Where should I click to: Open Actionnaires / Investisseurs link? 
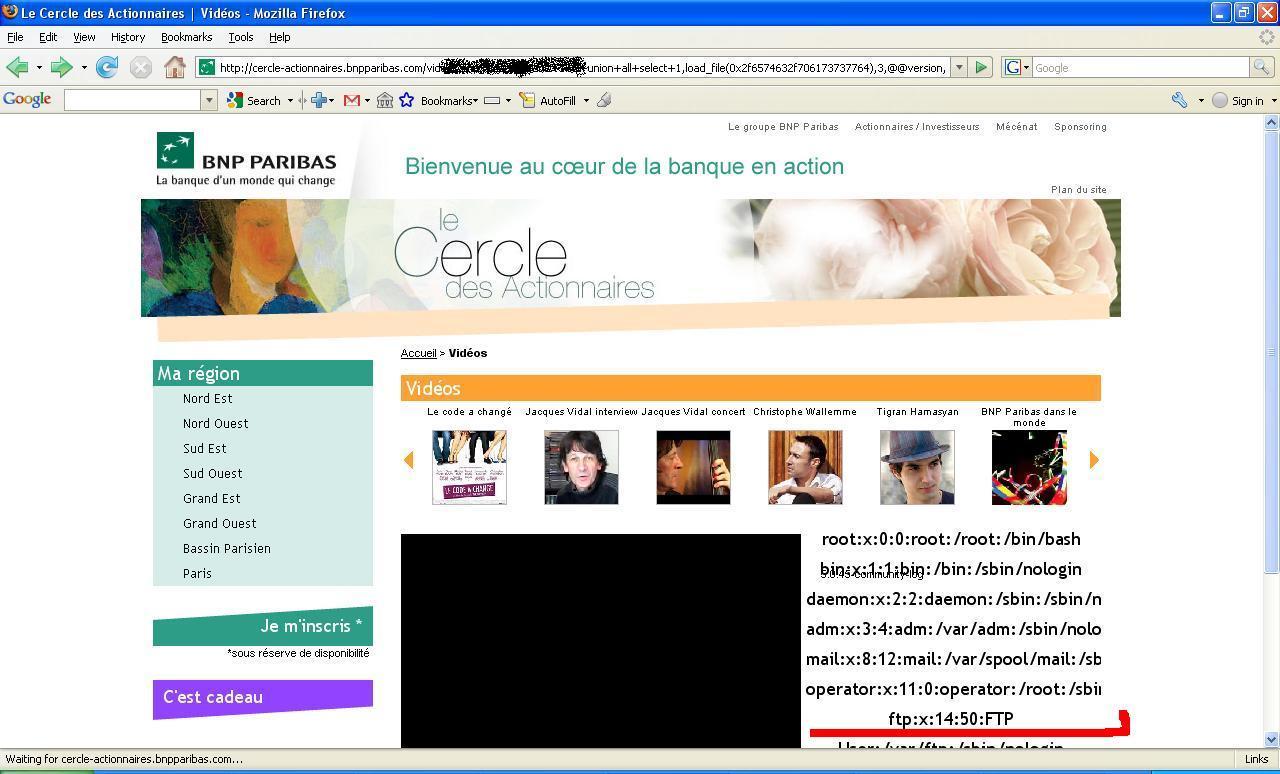click(917, 127)
